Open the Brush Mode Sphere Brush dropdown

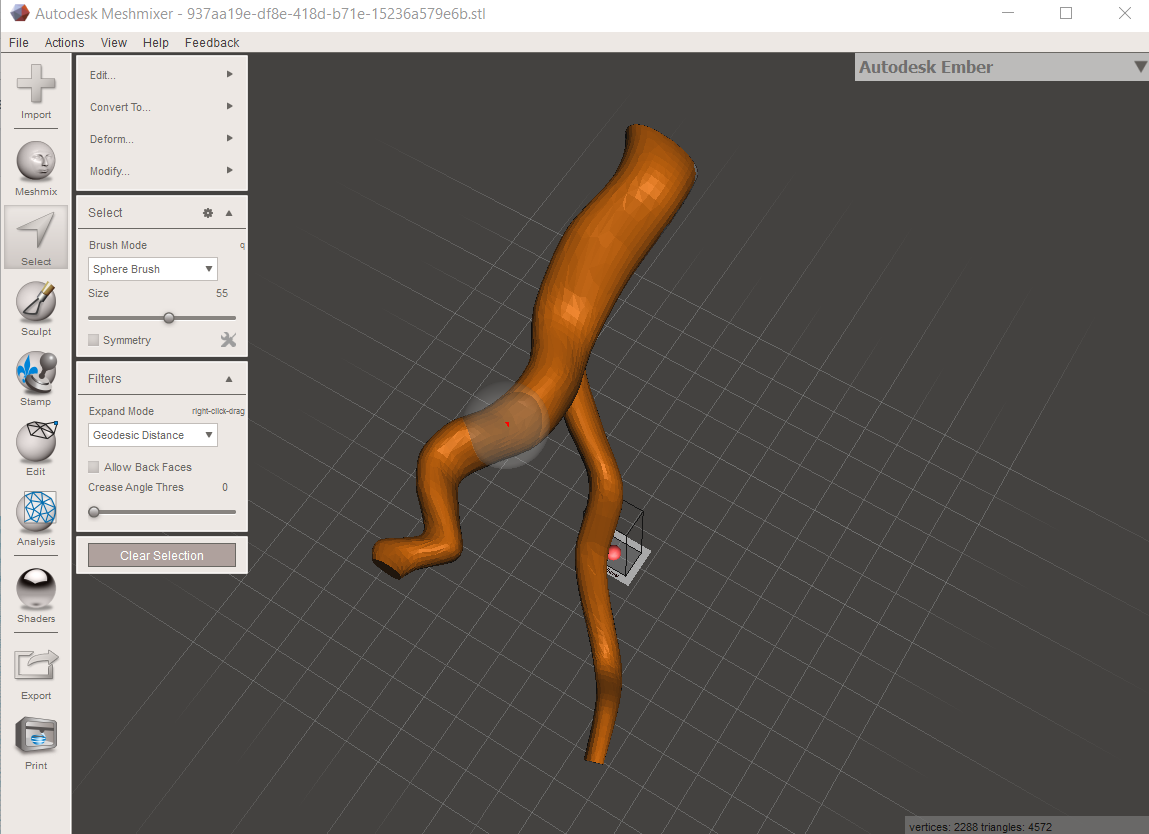tap(152, 269)
